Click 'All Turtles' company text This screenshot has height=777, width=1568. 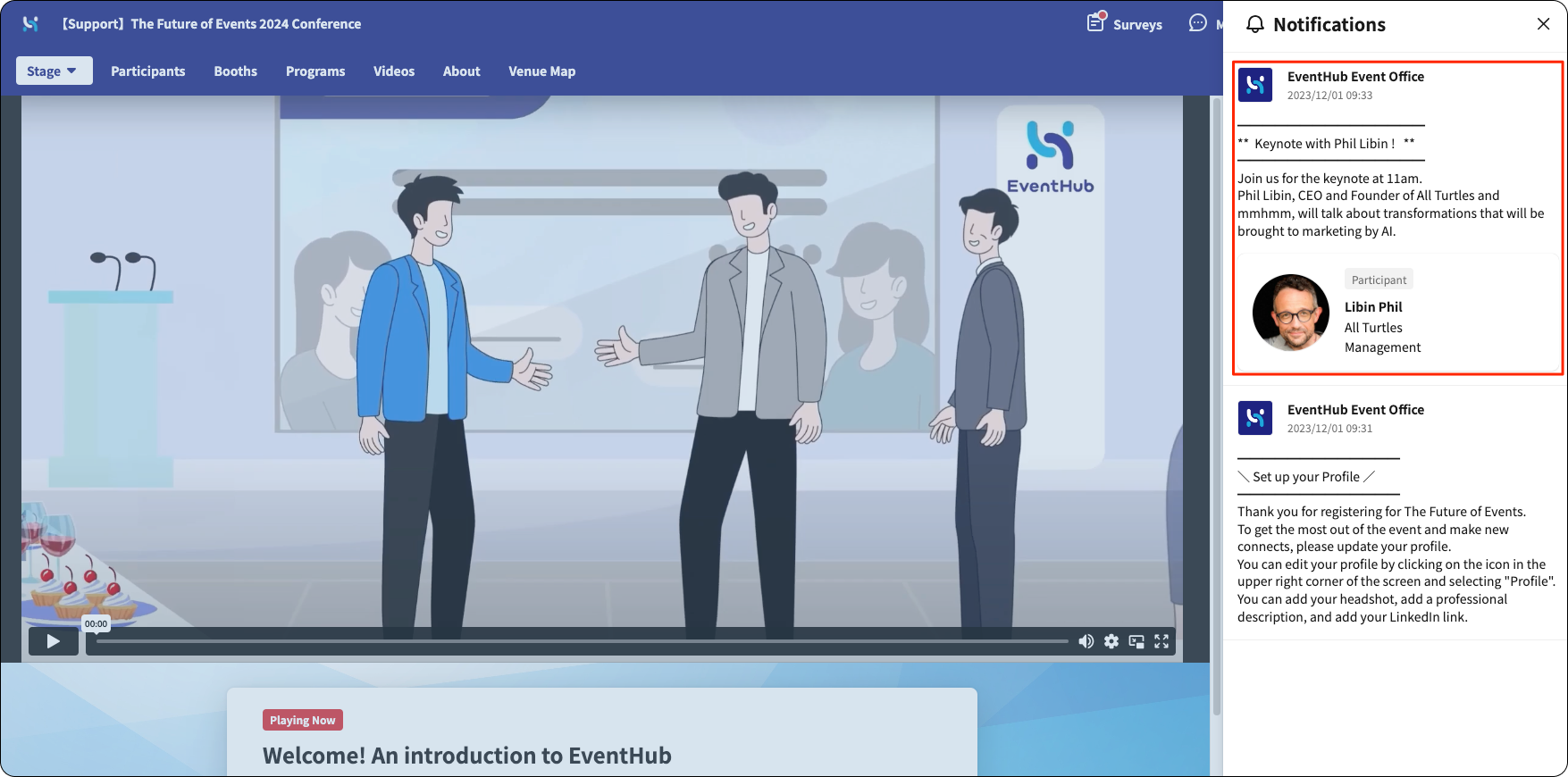click(1373, 328)
